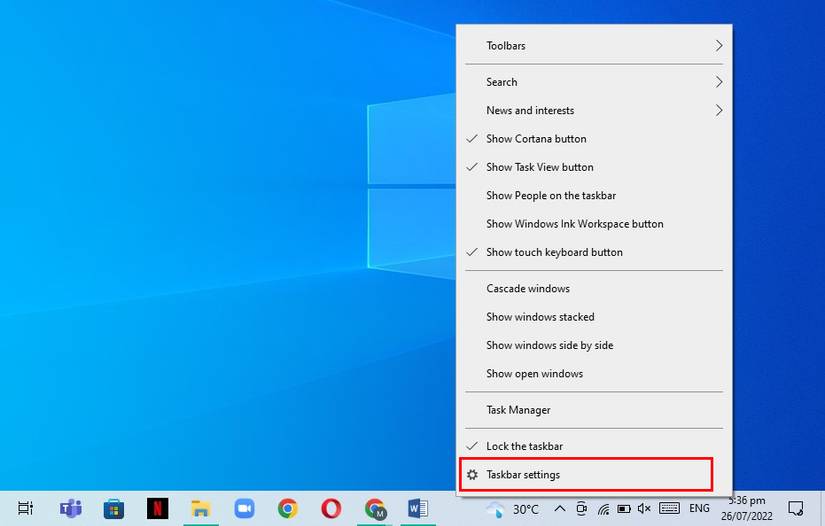Screen dimensions: 825x526
Task: Open the Opera browser icon
Action: pos(331,508)
